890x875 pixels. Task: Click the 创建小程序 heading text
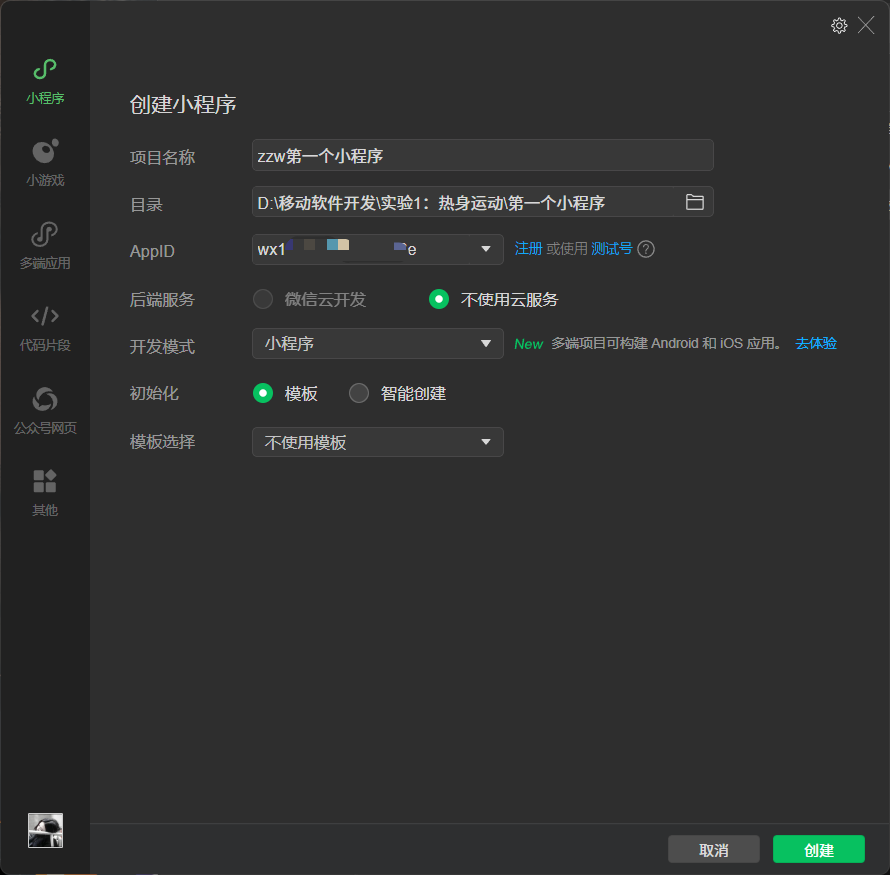(x=183, y=104)
